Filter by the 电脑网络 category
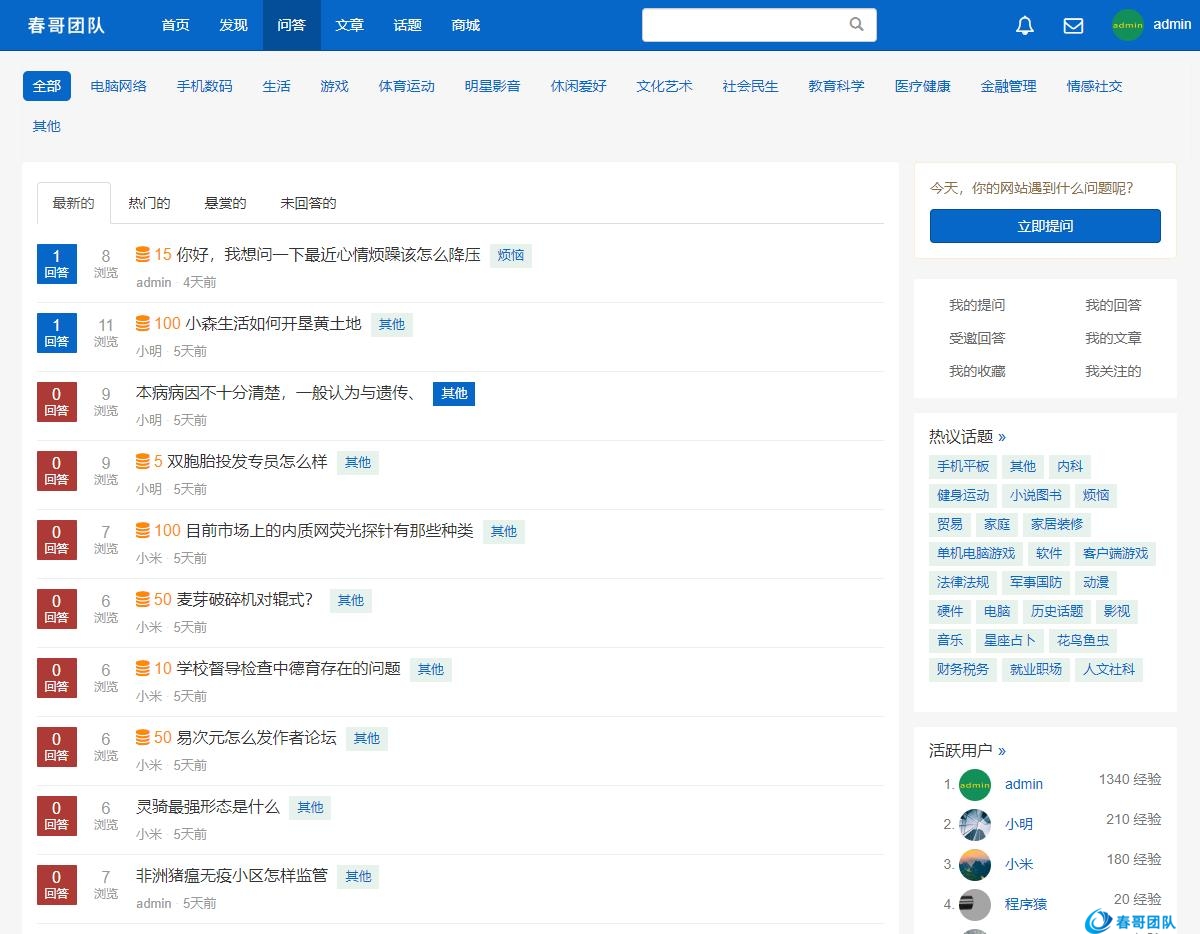Image resolution: width=1200 pixels, height=934 pixels. pos(118,86)
